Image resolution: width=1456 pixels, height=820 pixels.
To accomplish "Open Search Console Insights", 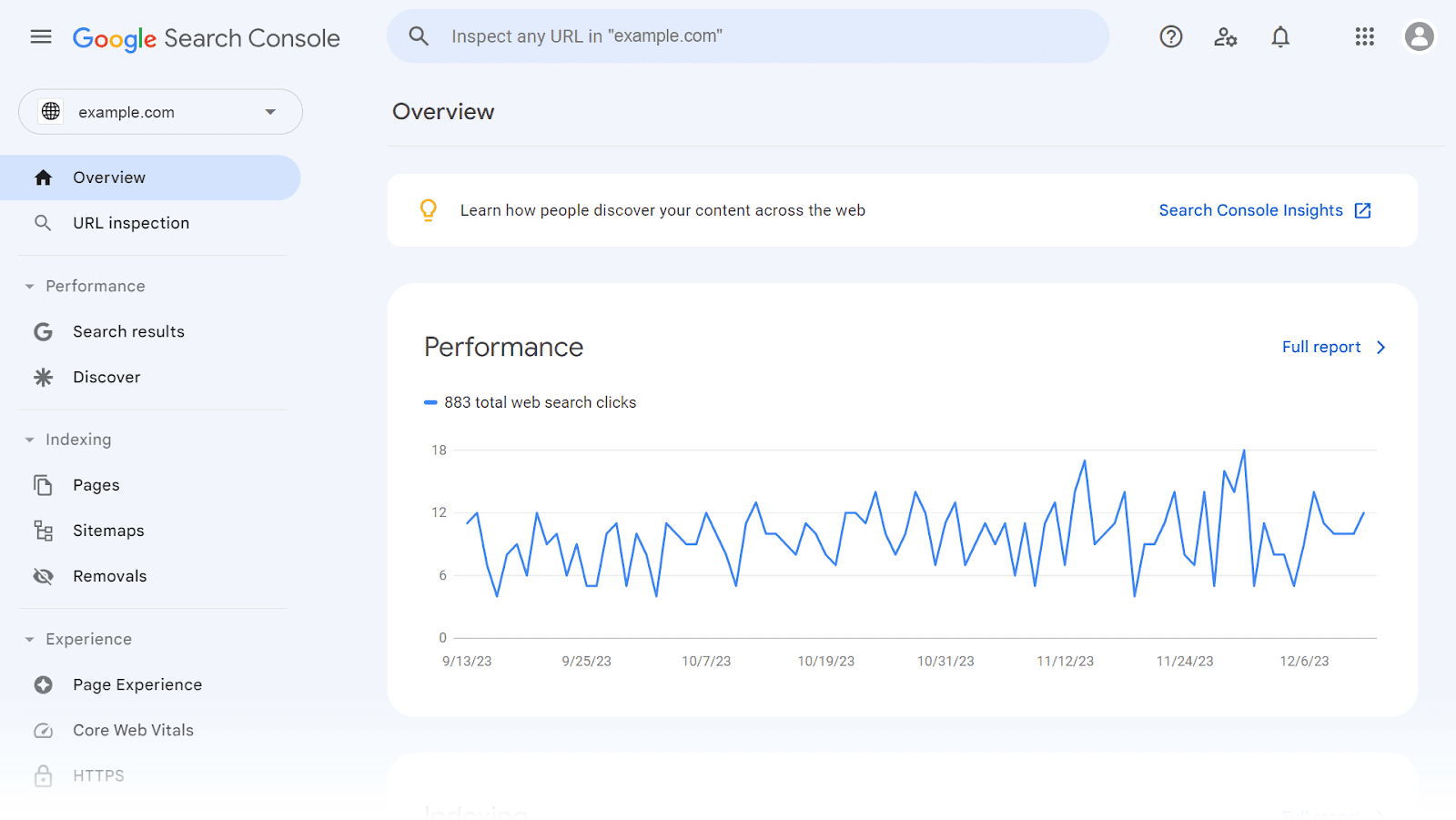I will click(x=1251, y=209).
